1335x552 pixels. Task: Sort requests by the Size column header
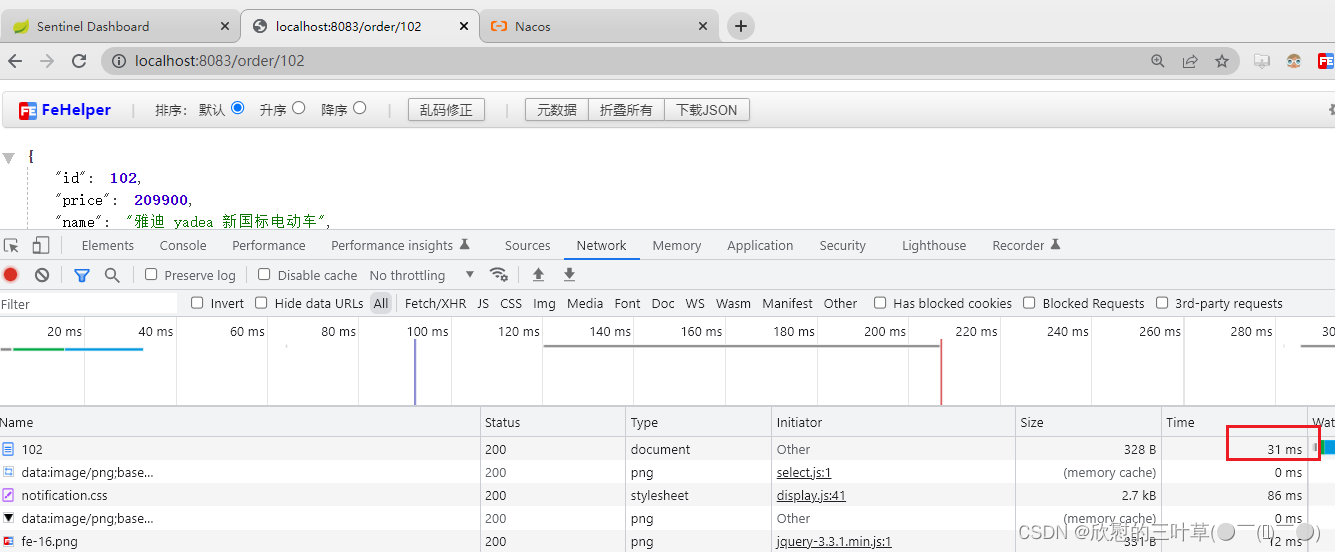1088,422
